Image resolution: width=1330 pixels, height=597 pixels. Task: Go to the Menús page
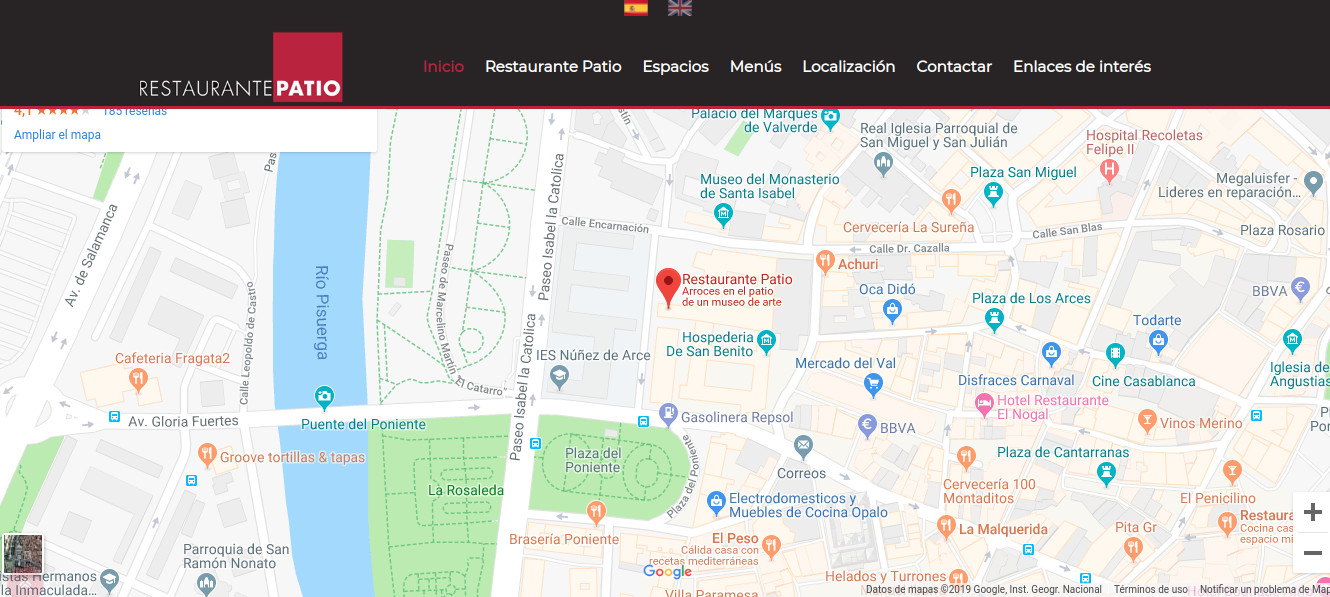tap(755, 66)
